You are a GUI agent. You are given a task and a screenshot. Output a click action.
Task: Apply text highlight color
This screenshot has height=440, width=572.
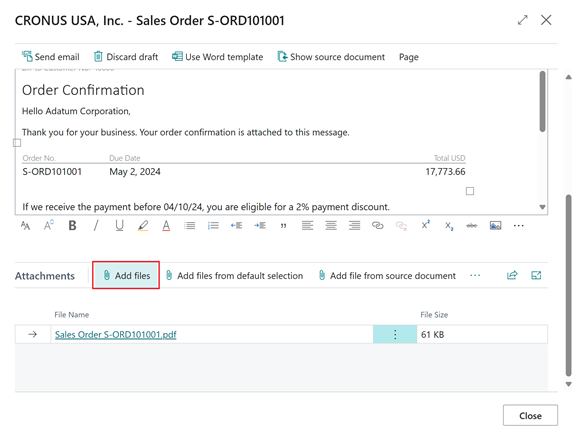[143, 225]
